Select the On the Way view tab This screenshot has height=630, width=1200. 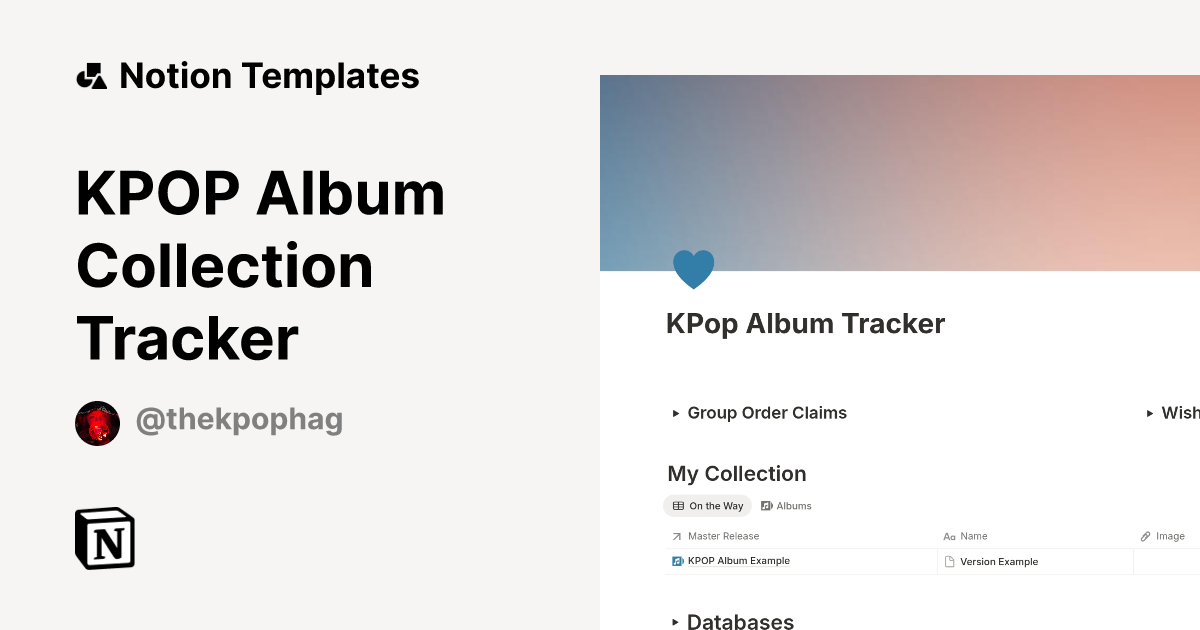tap(708, 506)
